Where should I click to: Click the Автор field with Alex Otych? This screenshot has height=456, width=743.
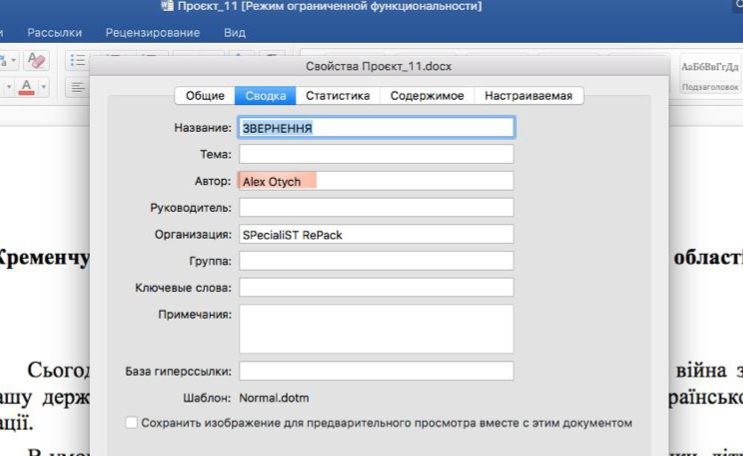376,181
